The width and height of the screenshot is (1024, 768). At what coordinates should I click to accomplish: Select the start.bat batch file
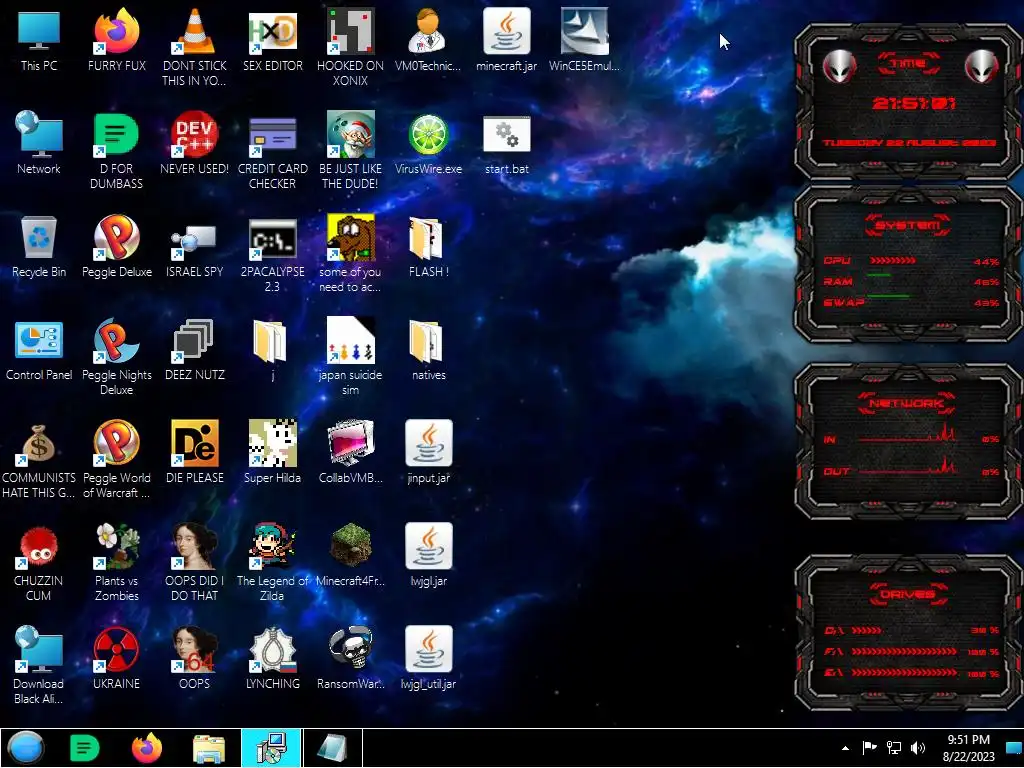pyautogui.click(x=506, y=143)
